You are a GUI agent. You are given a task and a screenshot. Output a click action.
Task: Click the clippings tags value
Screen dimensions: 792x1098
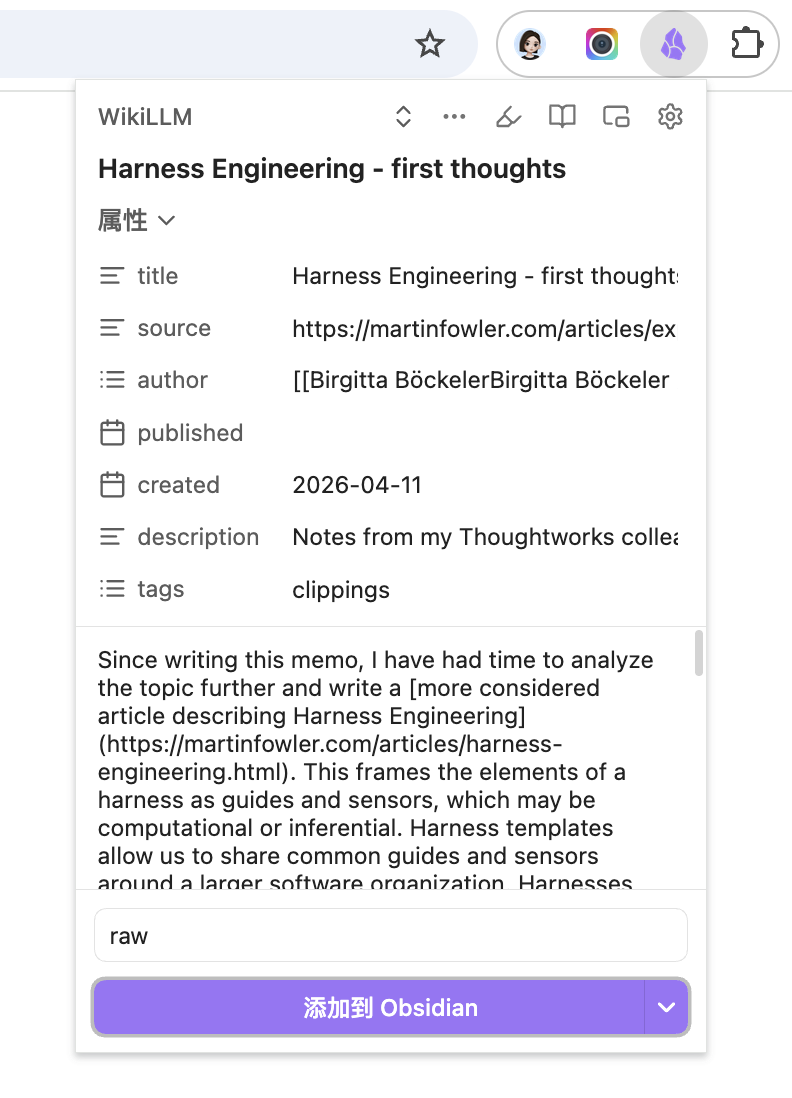[341, 590]
